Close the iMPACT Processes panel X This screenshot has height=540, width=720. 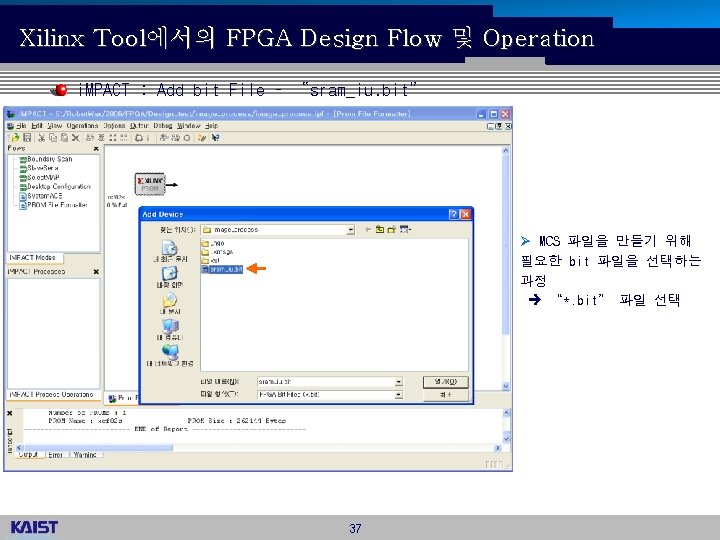click(96, 271)
